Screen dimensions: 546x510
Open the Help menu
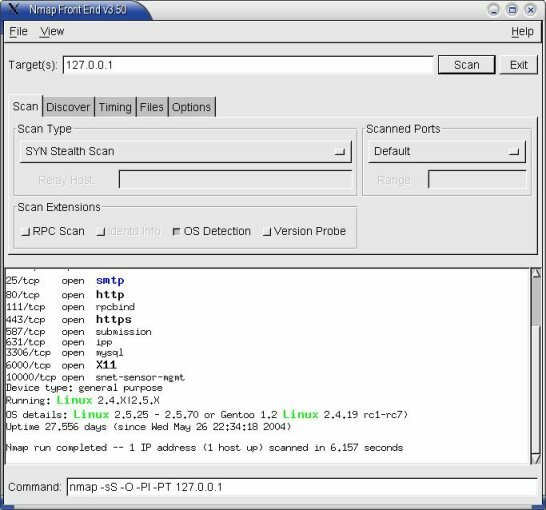pyautogui.click(x=522, y=32)
